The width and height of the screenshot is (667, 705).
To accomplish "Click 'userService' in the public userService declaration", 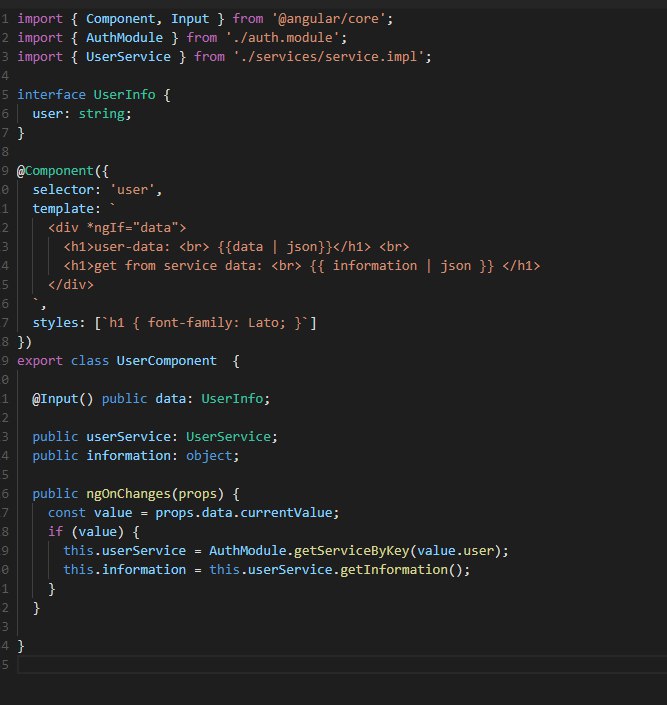I will click(128, 437).
